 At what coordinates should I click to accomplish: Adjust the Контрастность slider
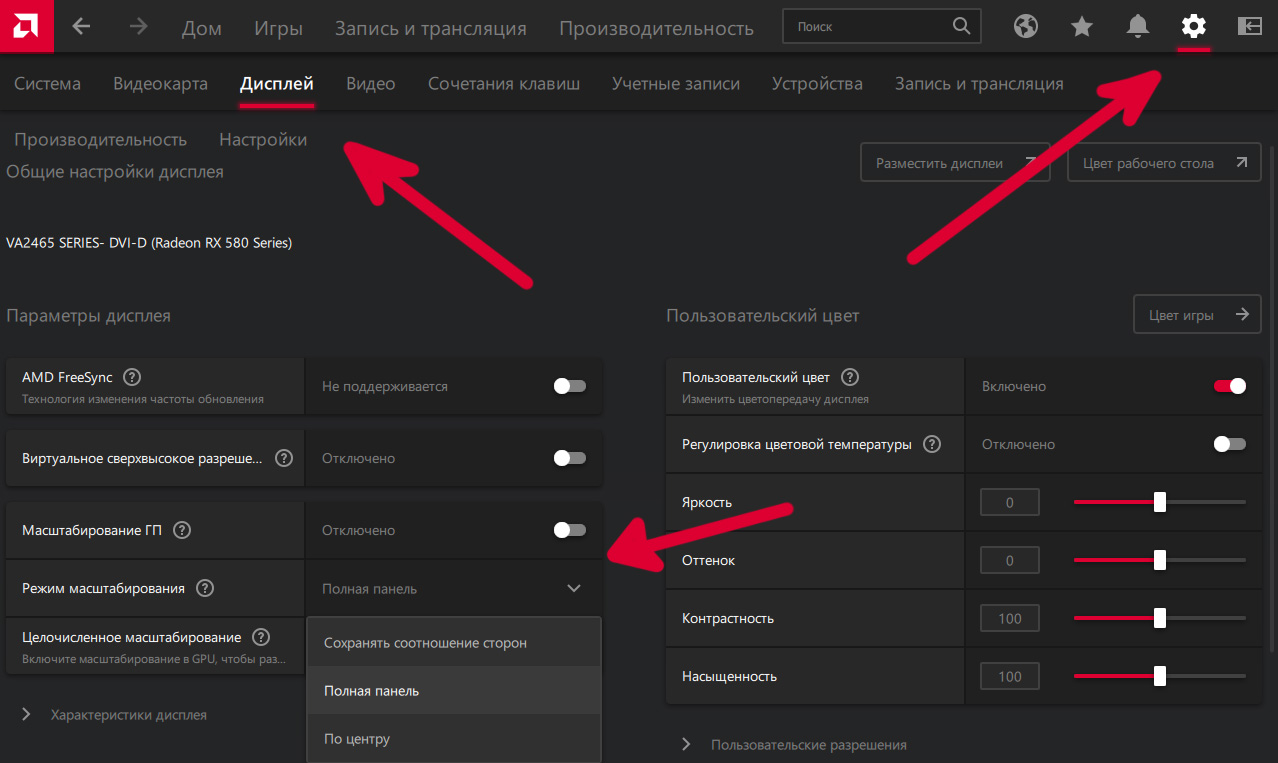click(1160, 618)
